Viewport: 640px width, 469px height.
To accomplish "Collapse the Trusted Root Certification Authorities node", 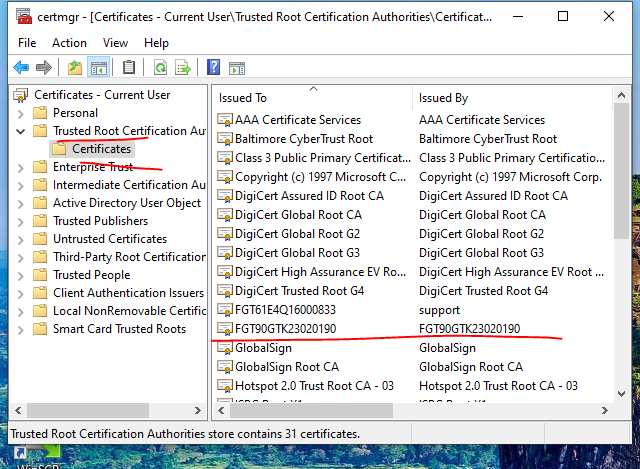I will pyautogui.click(x=20, y=131).
